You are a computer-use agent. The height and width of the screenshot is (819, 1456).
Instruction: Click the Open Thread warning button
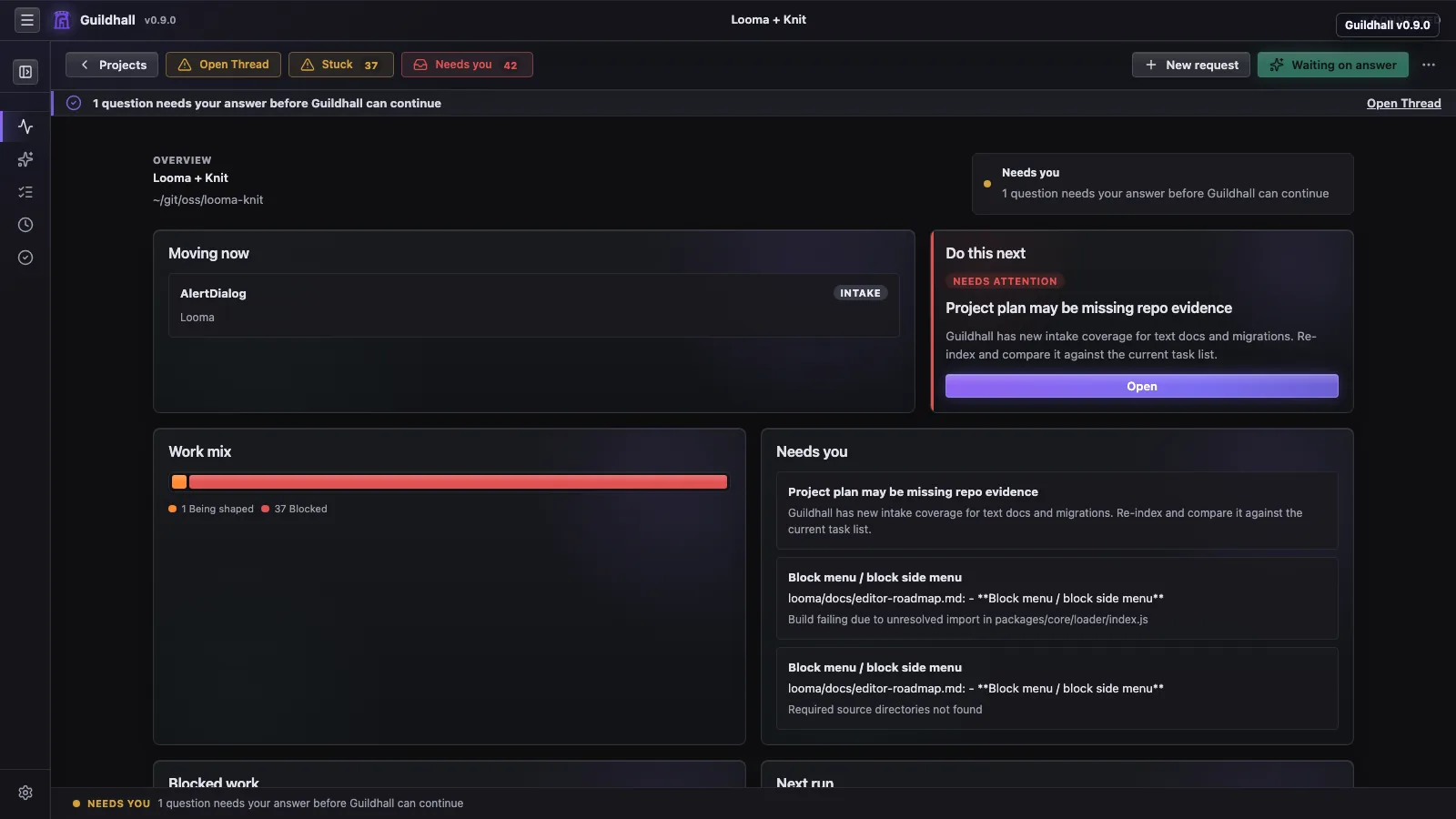(x=223, y=65)
